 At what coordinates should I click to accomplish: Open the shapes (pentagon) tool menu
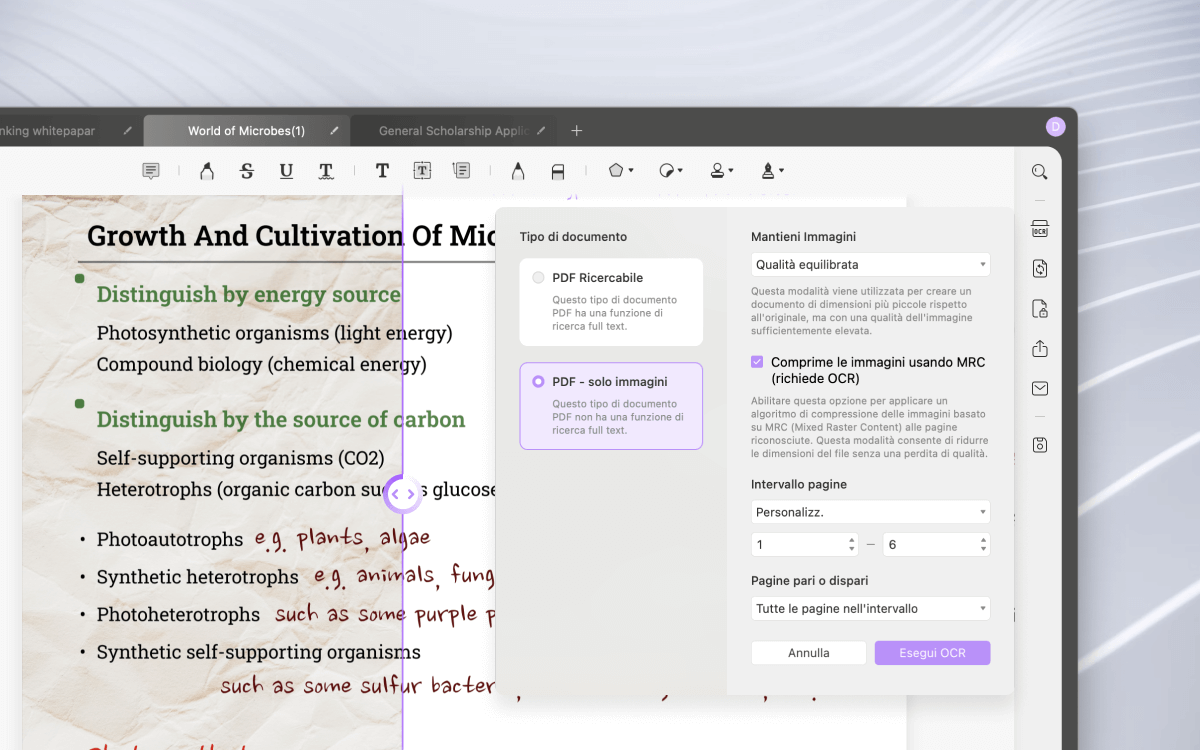[620, 171]
